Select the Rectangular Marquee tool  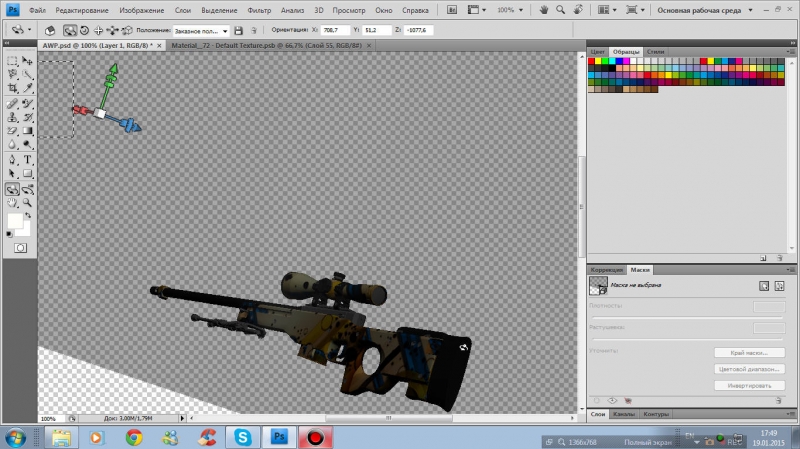[12, 61]
